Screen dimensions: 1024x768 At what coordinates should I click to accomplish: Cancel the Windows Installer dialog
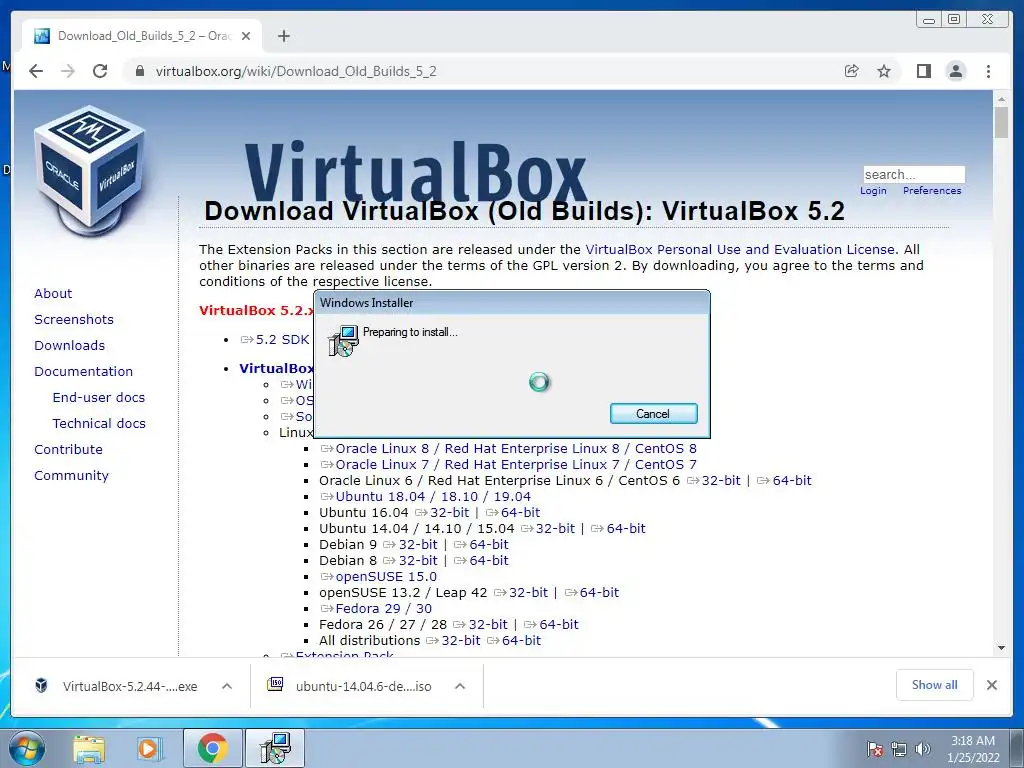point(653,413)
